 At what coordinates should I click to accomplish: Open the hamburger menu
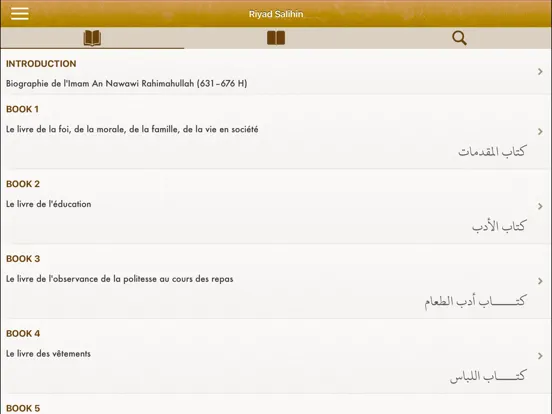tap(19, 13)
